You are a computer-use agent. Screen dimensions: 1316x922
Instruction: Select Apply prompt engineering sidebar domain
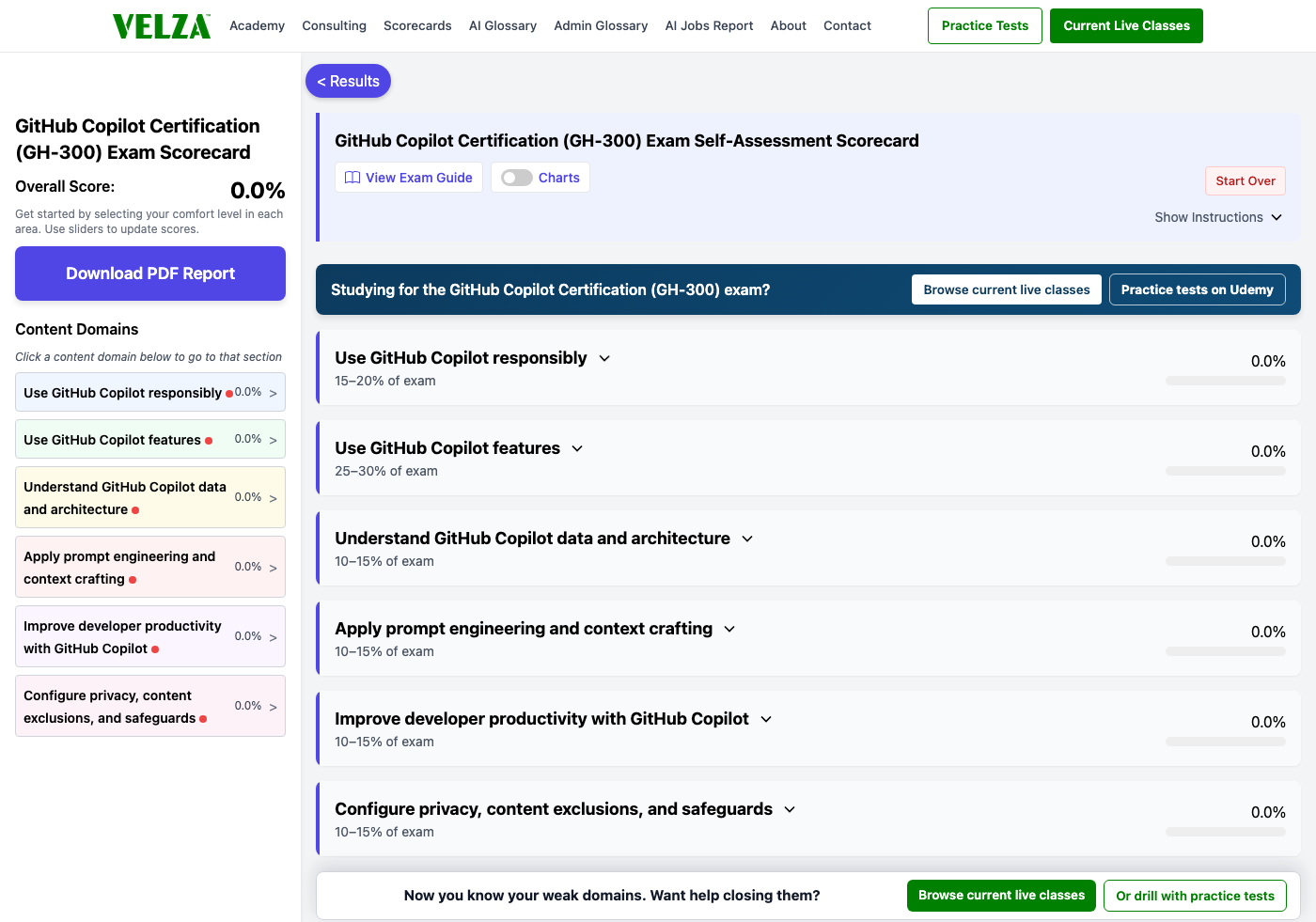[x=150, y=567]
